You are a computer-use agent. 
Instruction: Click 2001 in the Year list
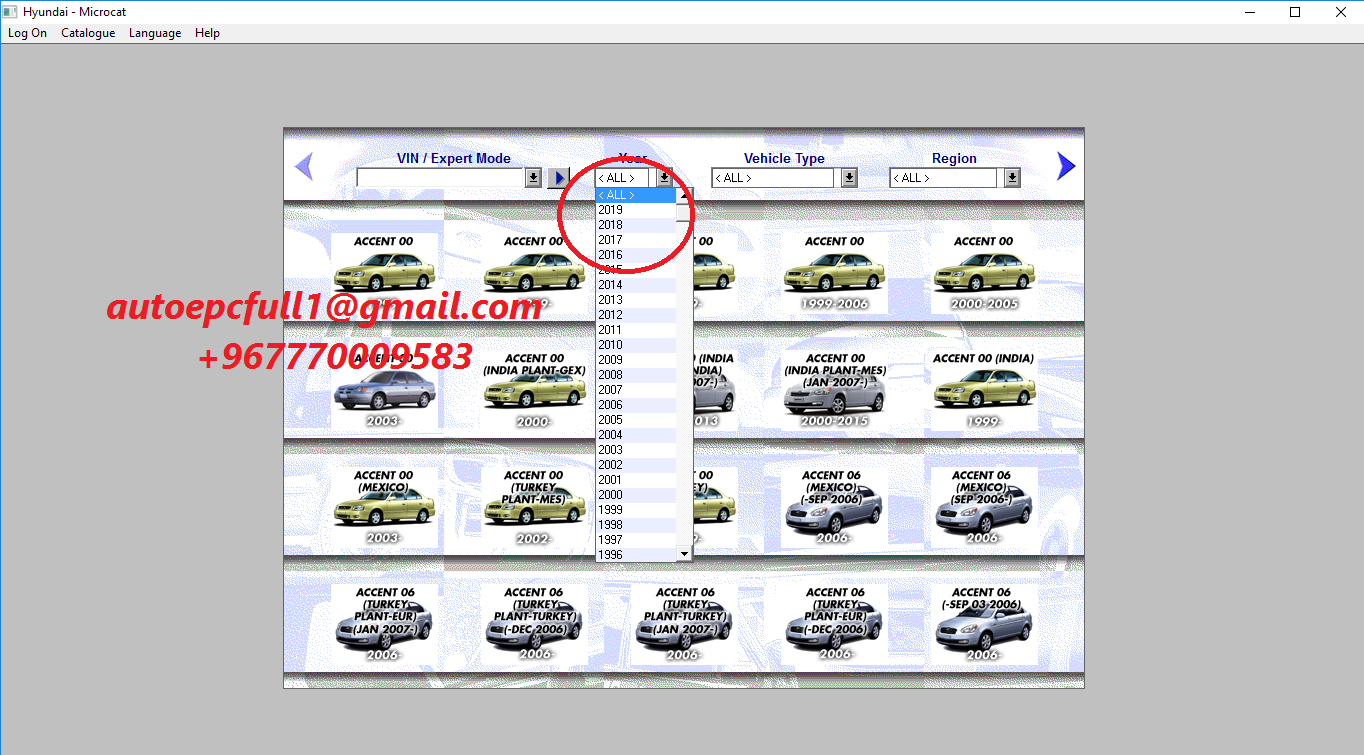(636, 480)
